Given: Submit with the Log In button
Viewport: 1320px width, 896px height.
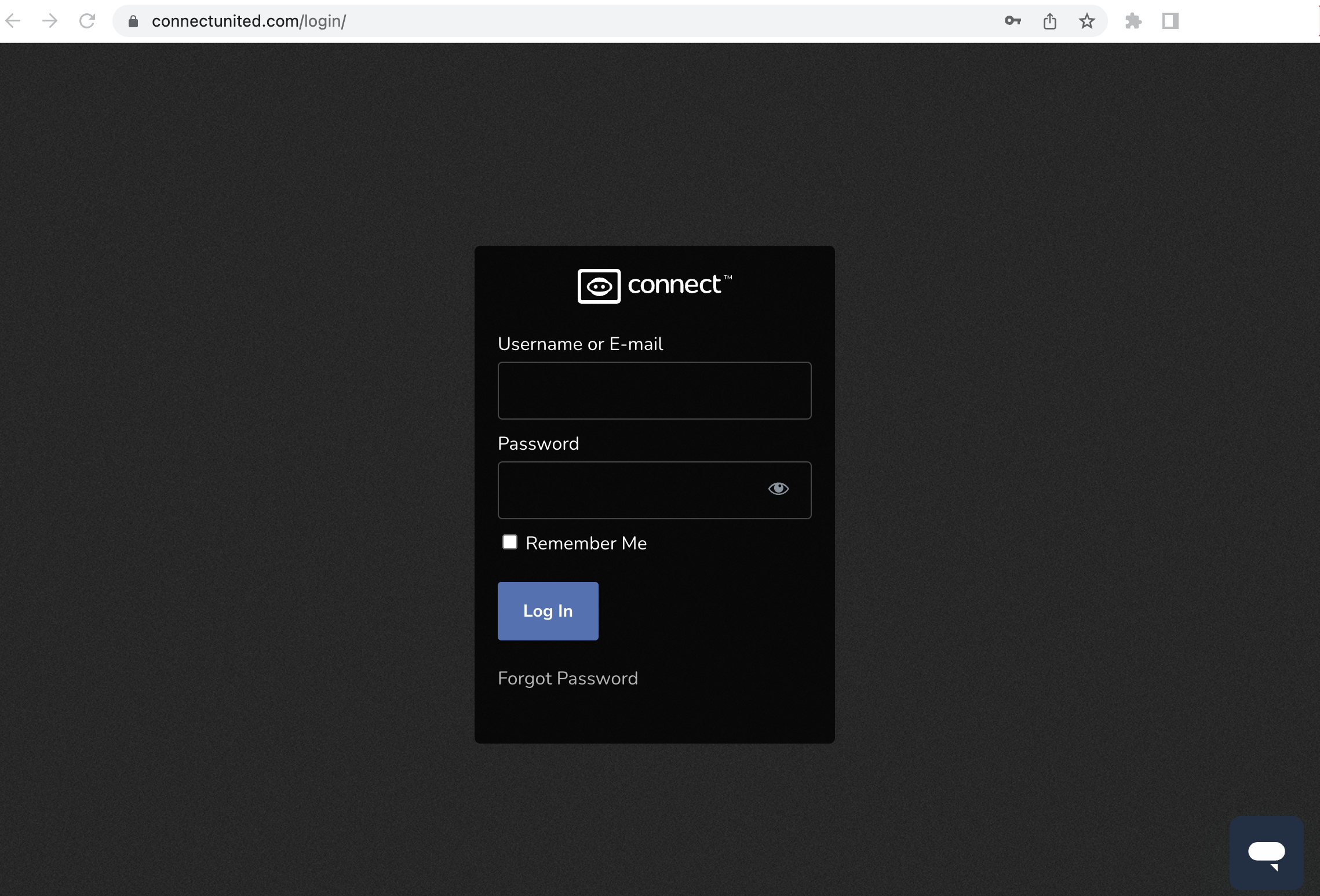Looking at the screenshot, I should coord(548,611).
